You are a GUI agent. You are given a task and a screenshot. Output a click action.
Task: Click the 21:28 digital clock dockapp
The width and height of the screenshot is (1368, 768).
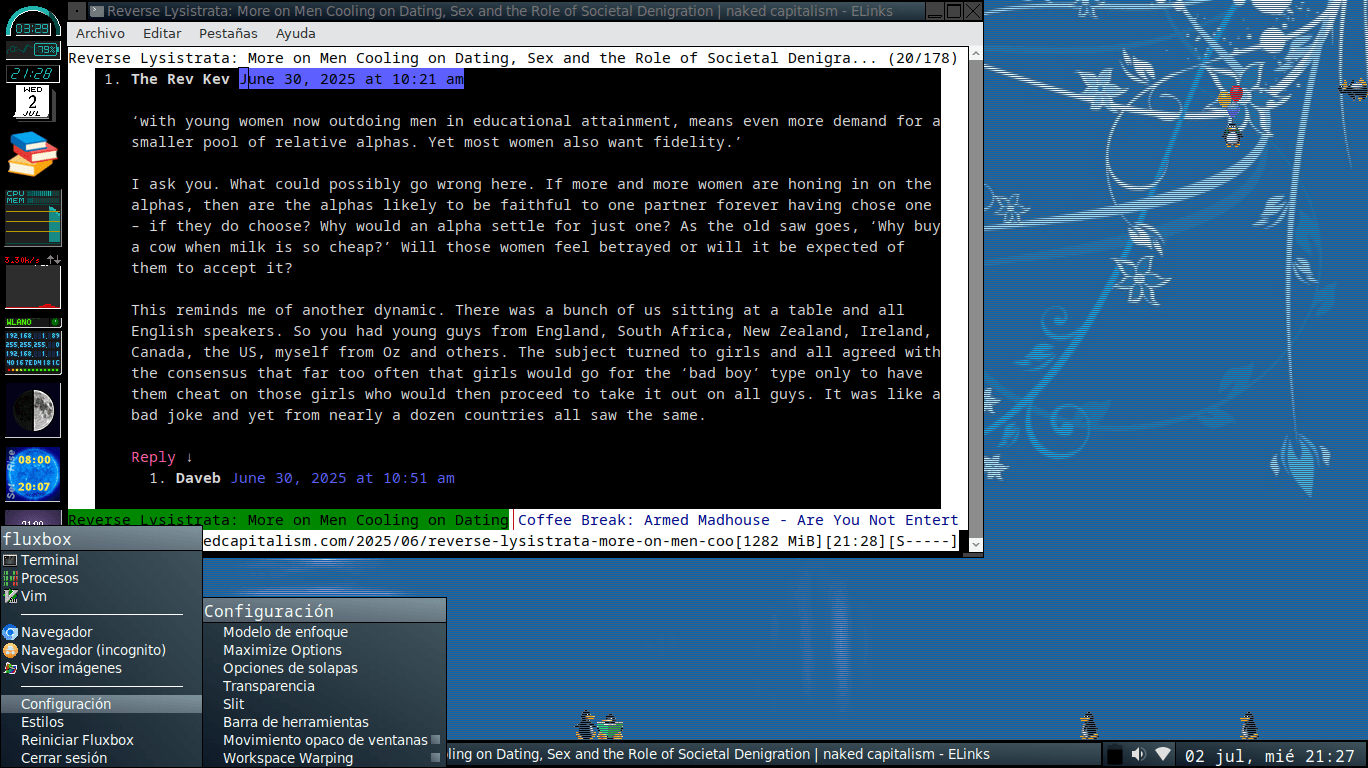pyautogui.click(x=33, y=73)
